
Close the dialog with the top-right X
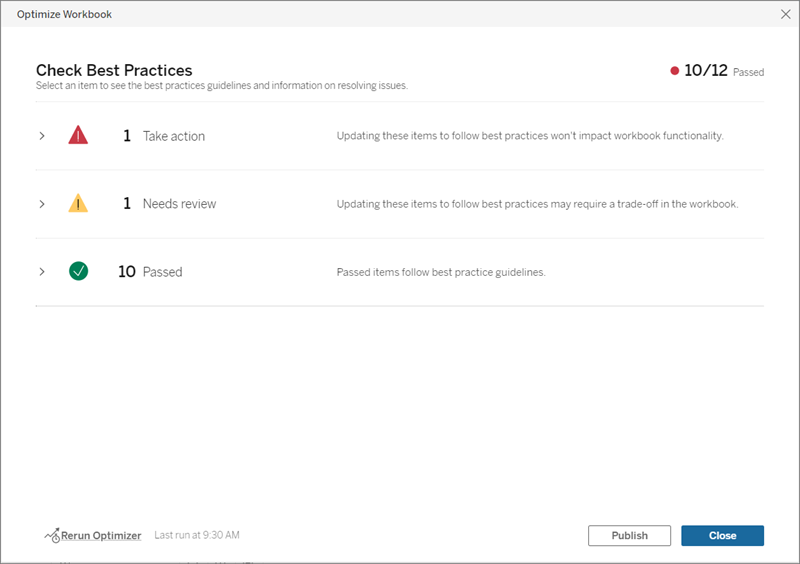point(785,14)
